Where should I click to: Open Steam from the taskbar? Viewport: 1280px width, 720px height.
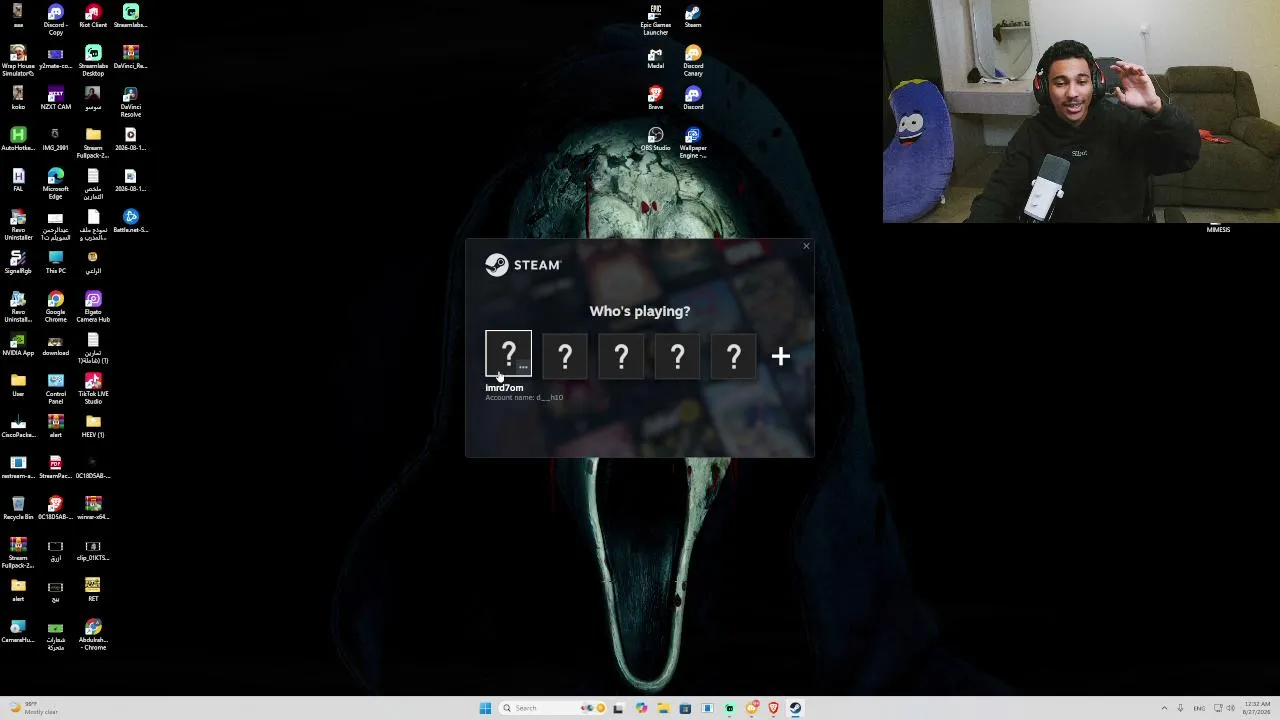tap(795, 708)
